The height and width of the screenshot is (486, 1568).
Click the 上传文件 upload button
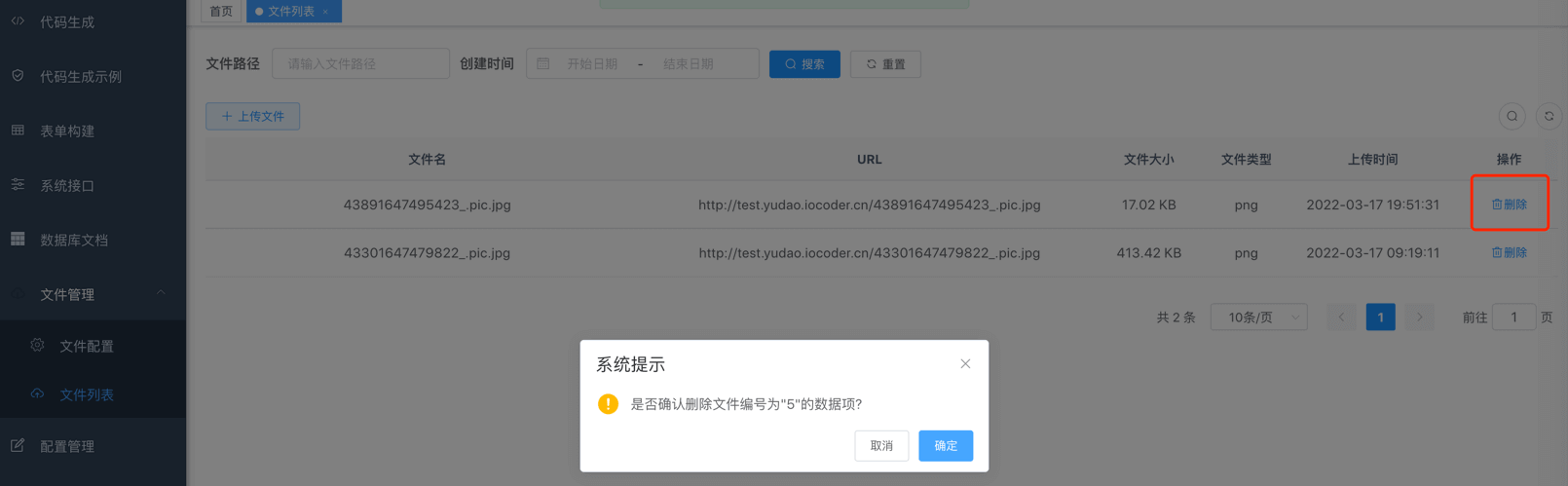tap(252, 116)
